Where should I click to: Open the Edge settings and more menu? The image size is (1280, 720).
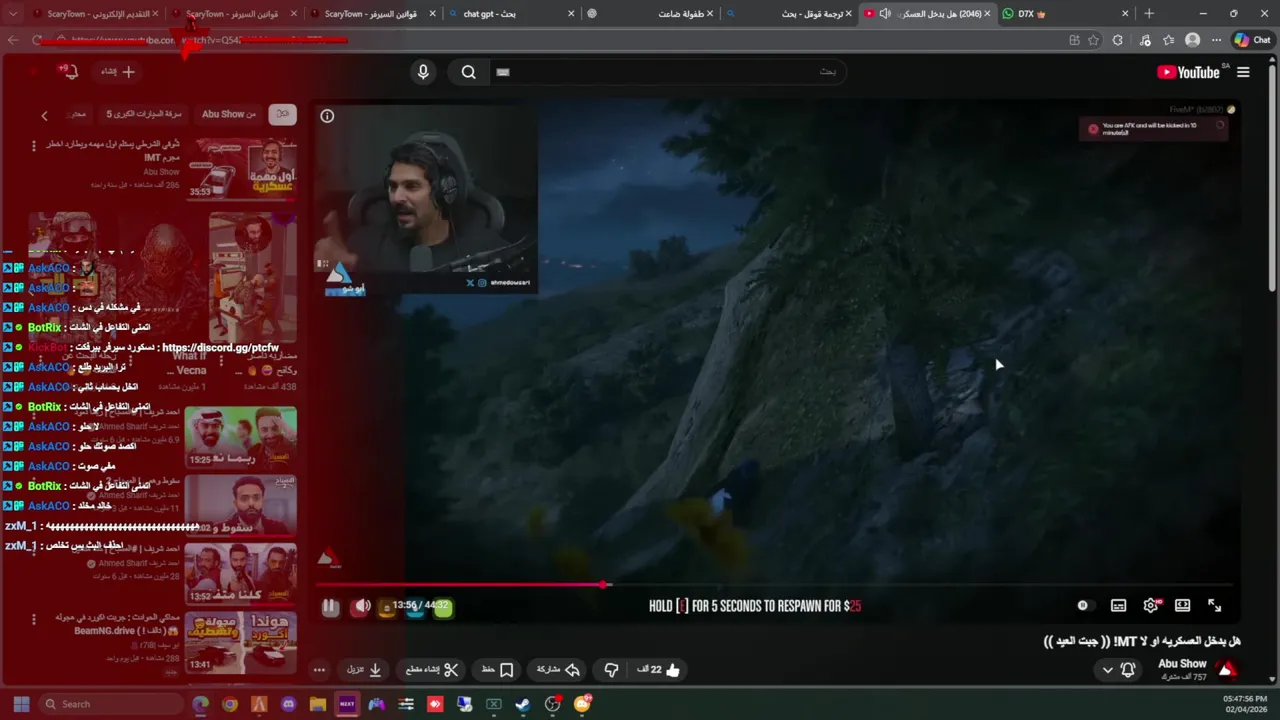tap(1216, 40)
